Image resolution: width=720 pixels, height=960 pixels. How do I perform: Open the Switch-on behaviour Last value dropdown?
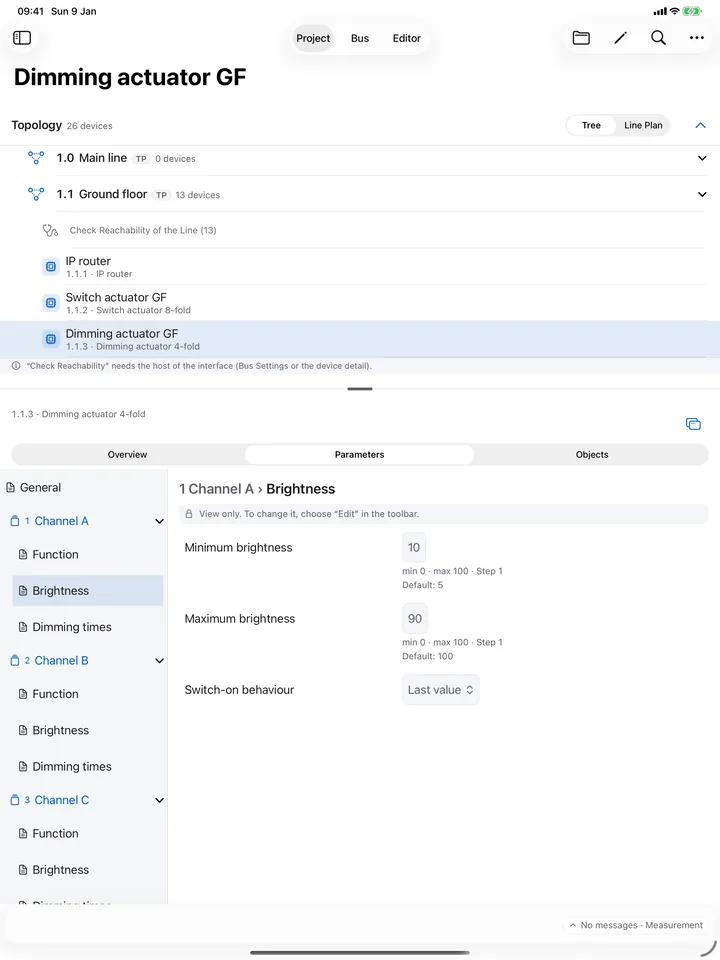[x=440, y=690]
